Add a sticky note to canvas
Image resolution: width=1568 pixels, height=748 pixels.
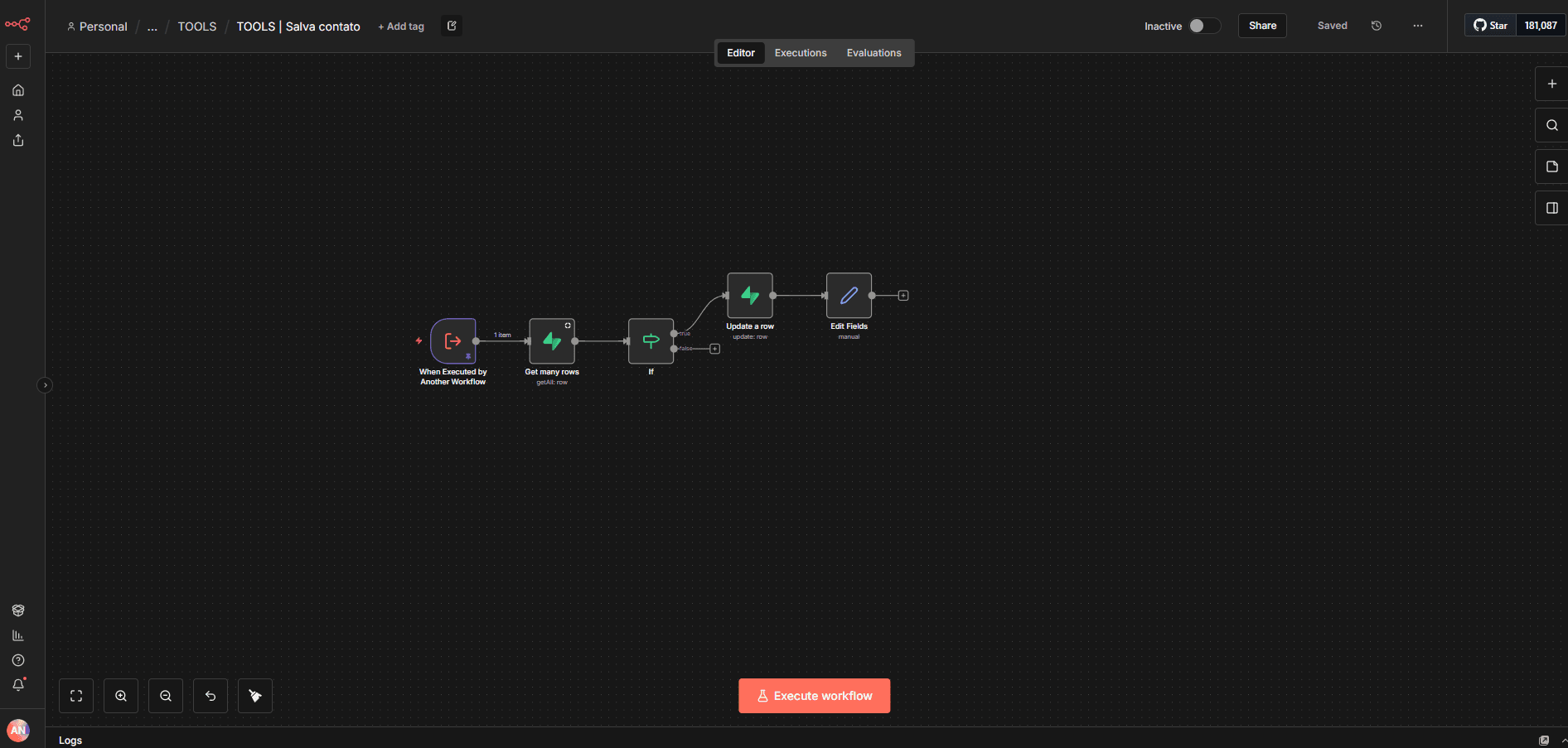[1551, 166]
